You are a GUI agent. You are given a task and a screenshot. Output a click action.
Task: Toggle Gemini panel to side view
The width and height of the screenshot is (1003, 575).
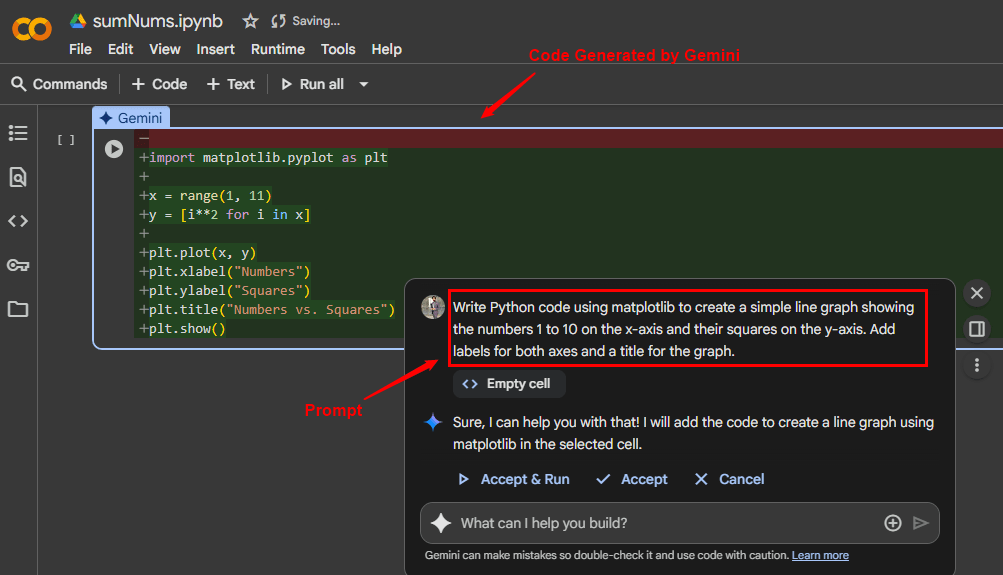coord(977,329)
